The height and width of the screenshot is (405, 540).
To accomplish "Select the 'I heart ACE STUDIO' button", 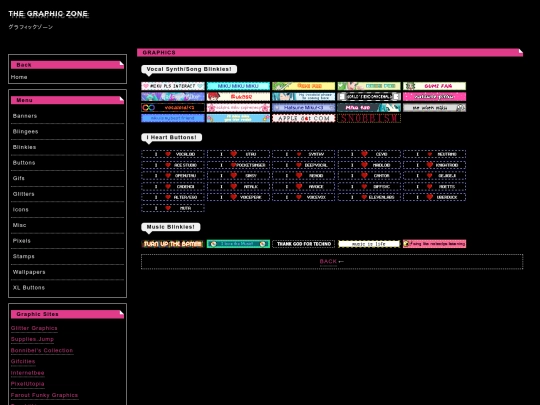I will 173,165.
